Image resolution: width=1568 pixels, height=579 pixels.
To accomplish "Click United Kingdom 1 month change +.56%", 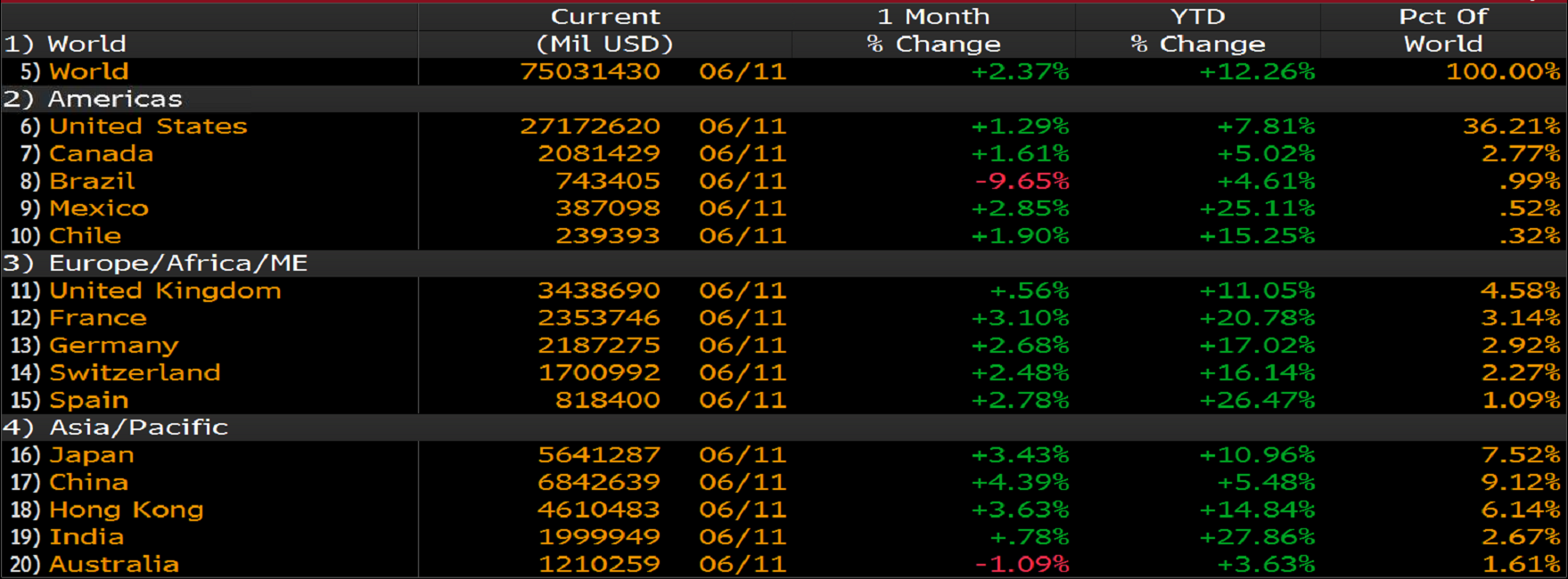I will click(1030, 290).
